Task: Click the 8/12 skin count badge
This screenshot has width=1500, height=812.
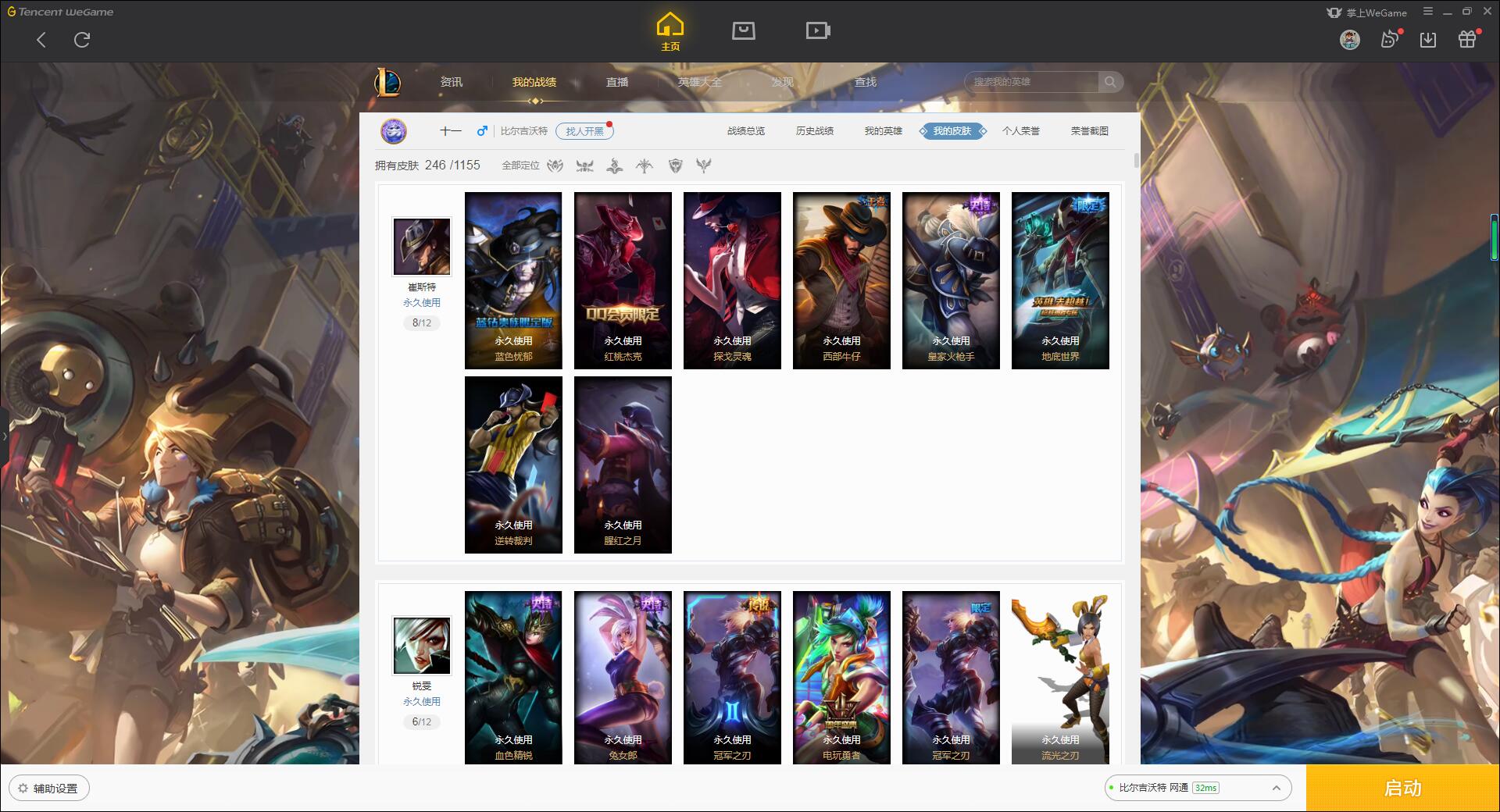Action: (x=422, y=323)
